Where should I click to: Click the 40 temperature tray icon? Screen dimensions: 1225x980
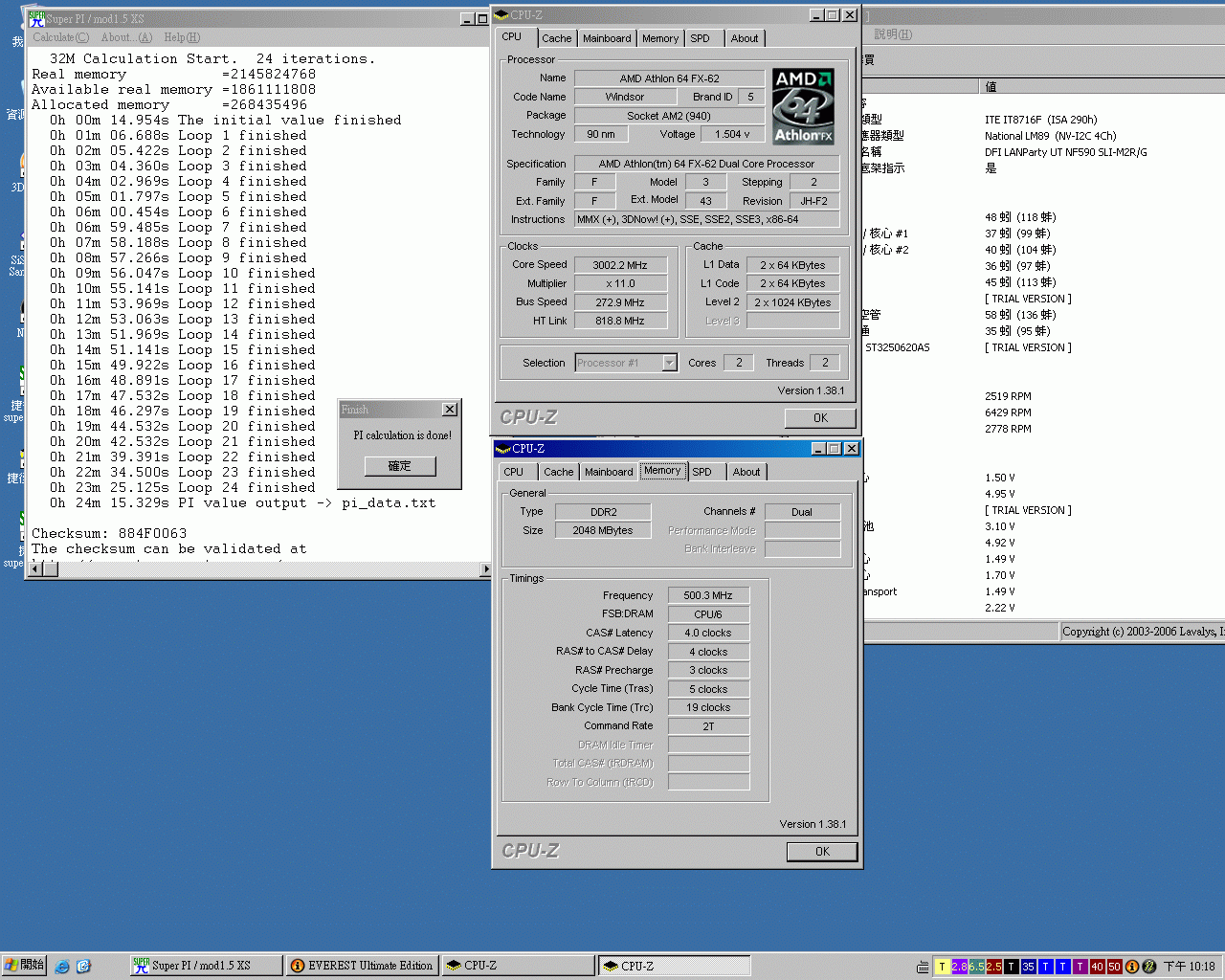tap(1097, 967)
